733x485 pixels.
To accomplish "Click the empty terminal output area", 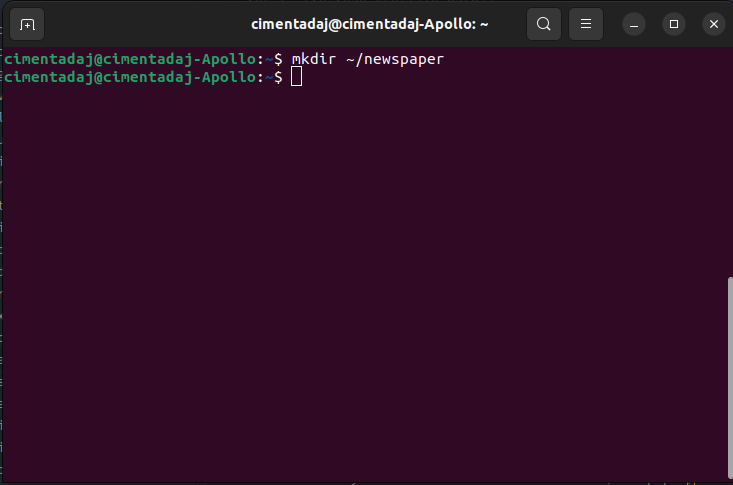I will (360, 280).
